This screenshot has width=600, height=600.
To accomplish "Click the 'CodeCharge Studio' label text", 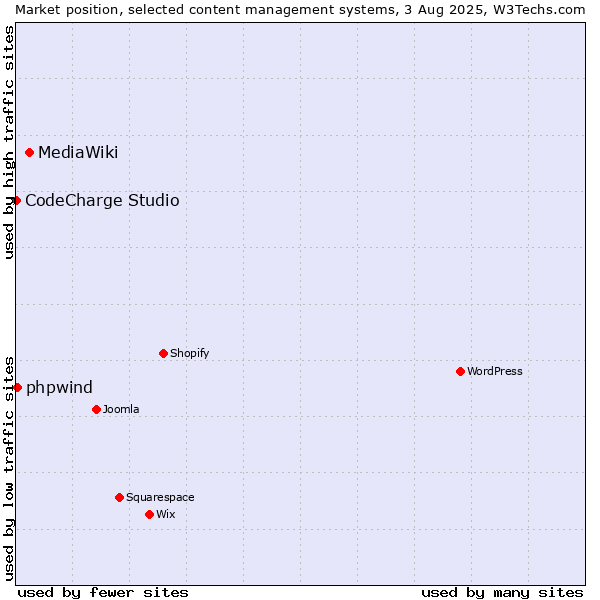I will click(102, 201).
